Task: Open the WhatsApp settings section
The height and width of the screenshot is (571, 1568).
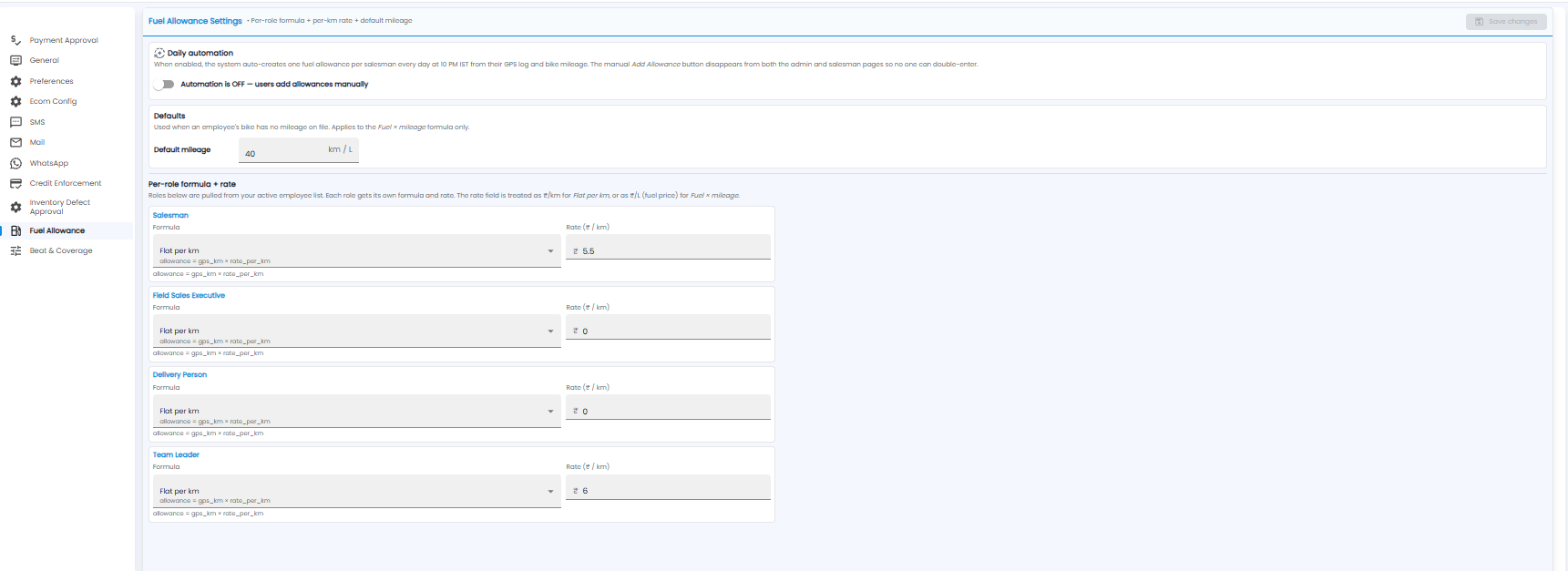Action: [49, 163]
